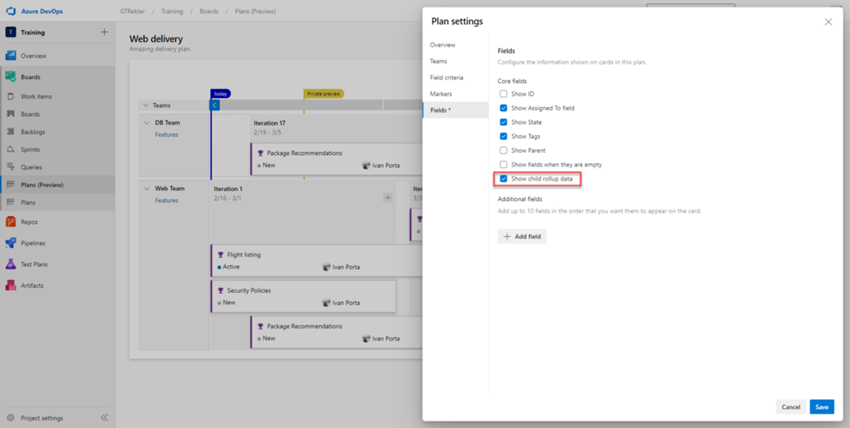Open the Artifacts hub icon
Screen dimensions: 850x428
[10, 286]
